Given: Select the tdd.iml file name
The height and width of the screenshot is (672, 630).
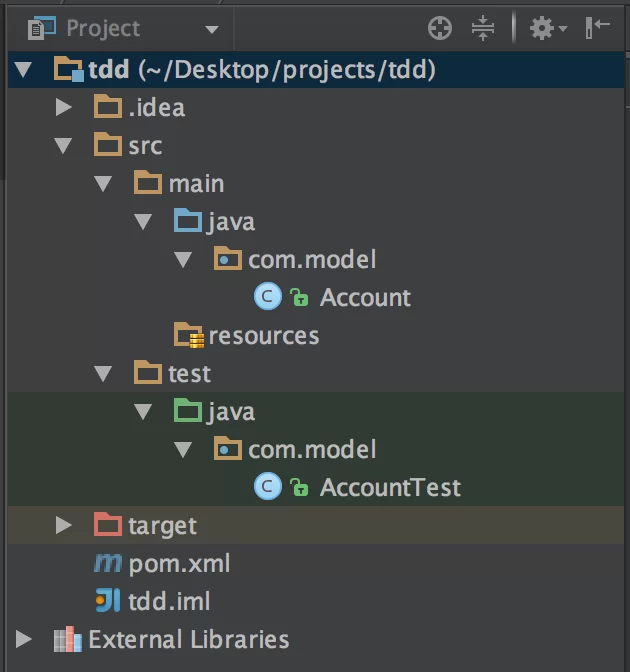Looking at the screenshot, I should (x=169, y=601).
